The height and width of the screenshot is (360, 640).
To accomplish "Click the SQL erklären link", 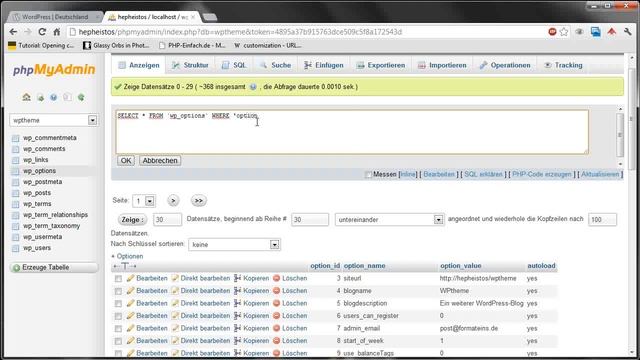I will pos(483,175).
